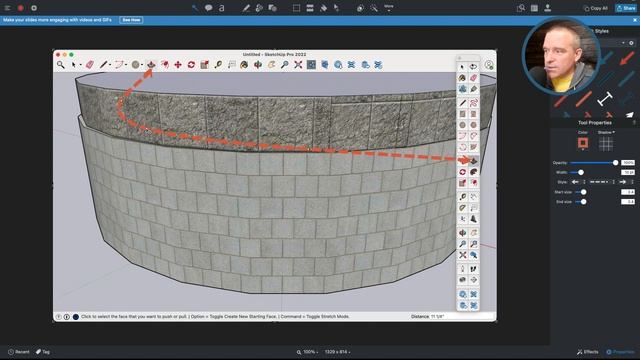Toggle the Effects panel
640x360 pixels.
tap(588, 352)
